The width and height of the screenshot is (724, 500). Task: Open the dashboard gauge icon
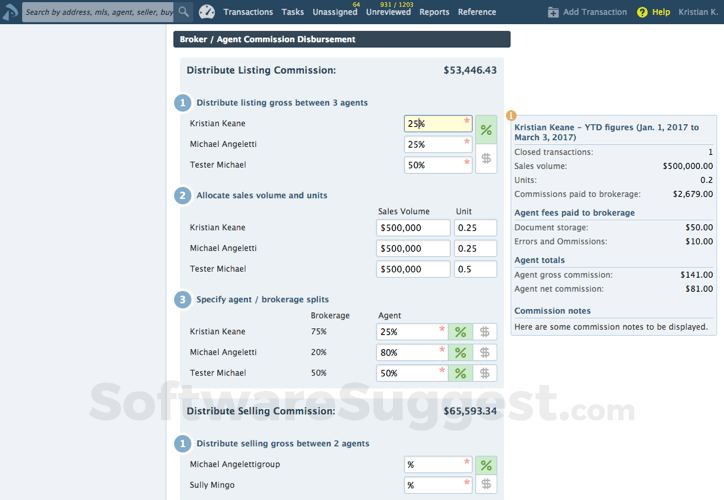click(x=206, y=12)
